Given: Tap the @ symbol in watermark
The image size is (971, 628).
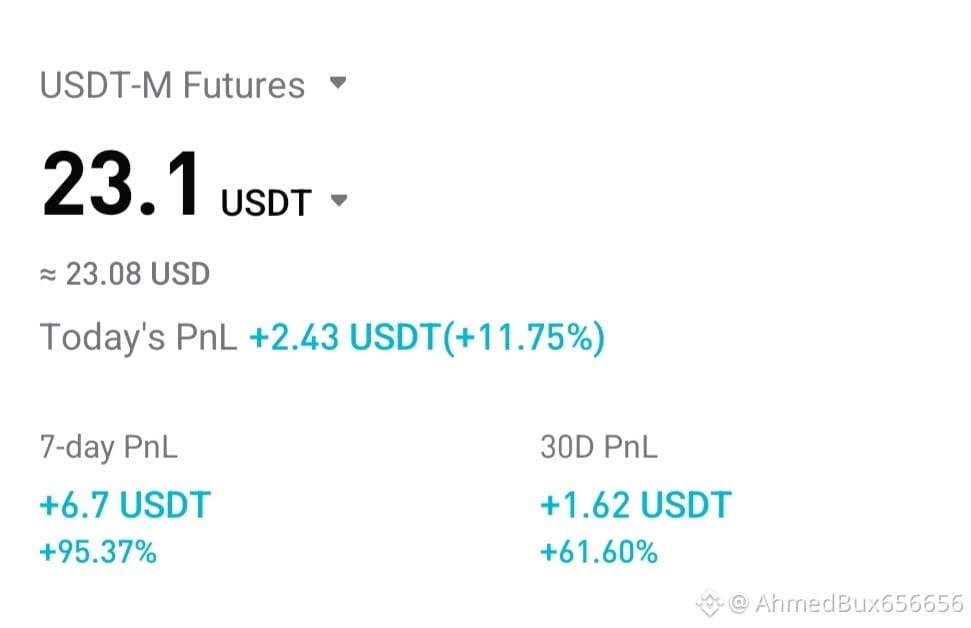Looking at the screenshot, I should [x=739, y=603].
